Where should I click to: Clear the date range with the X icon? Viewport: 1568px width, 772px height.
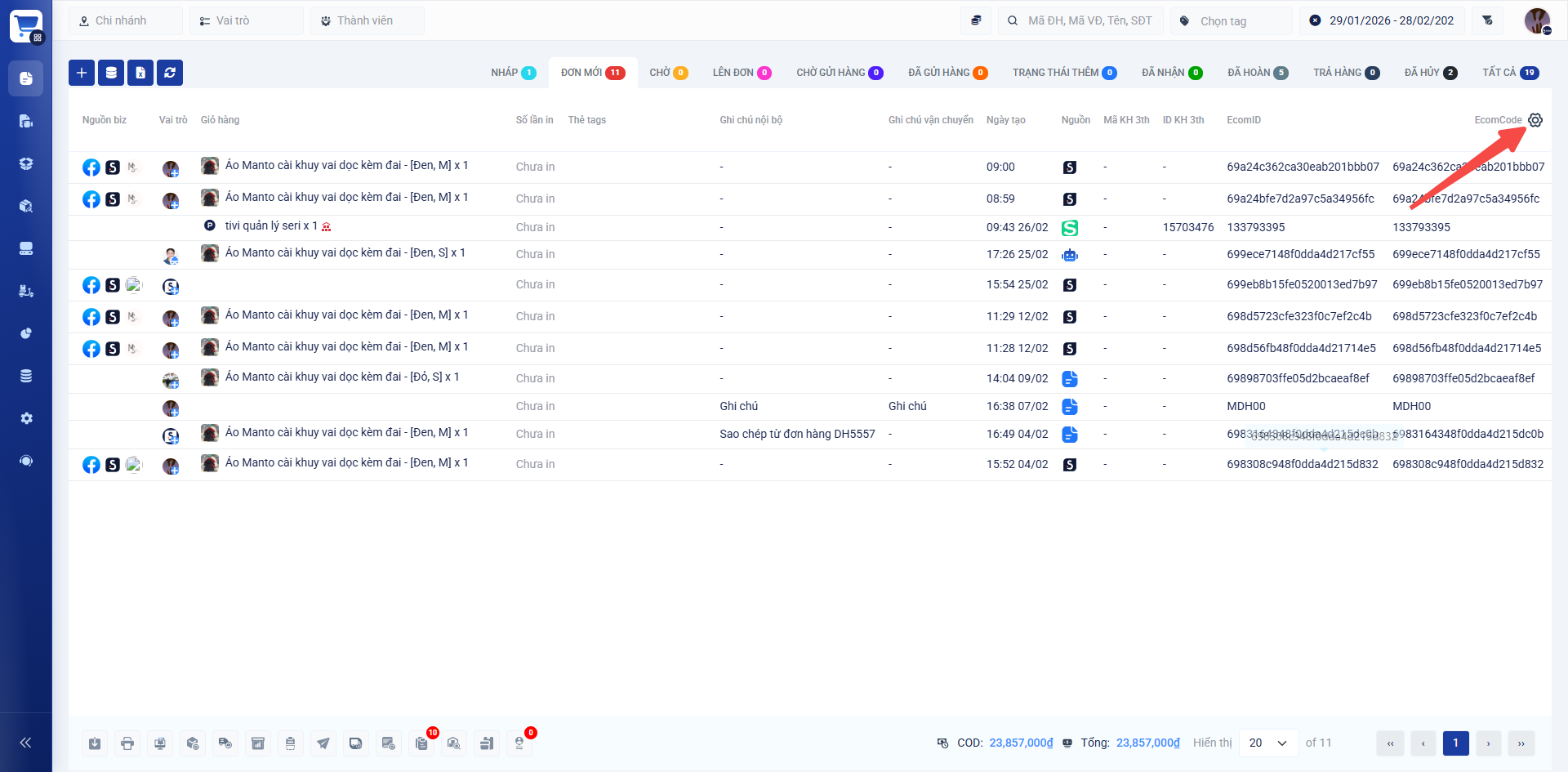1315,20
